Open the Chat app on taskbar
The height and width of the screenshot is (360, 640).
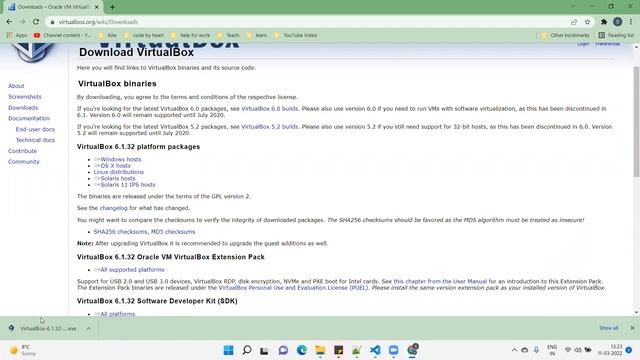(x=283, y=350)
